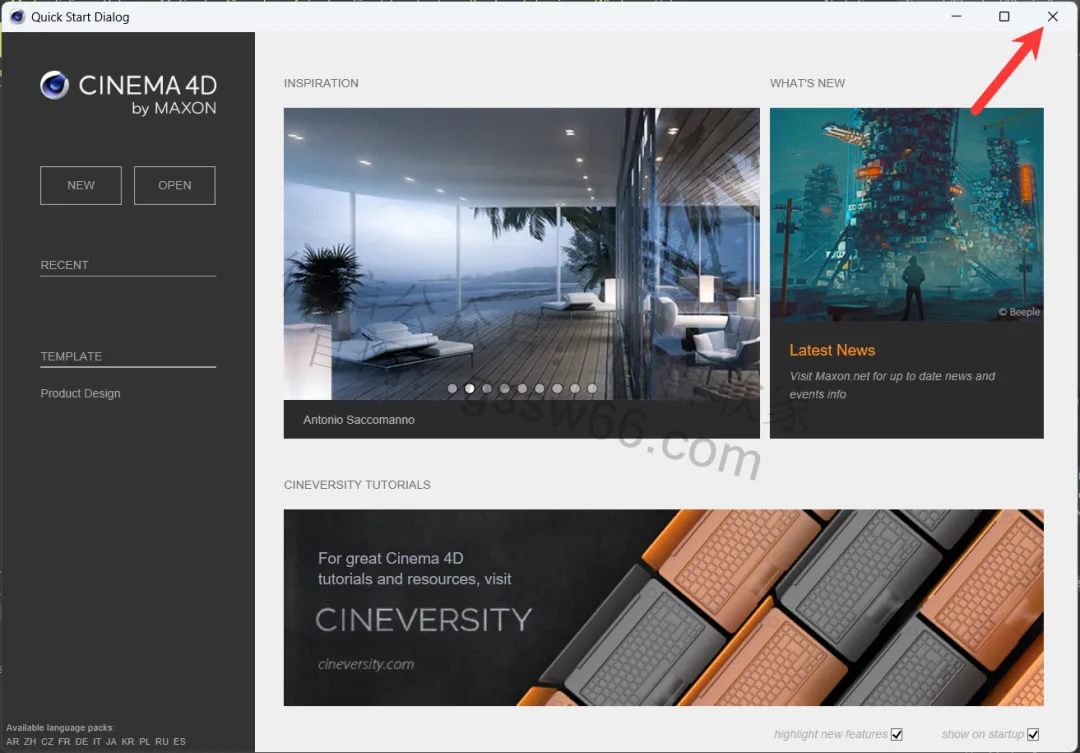Select the last carousel dot
Screen dimensions: 1080x753
pyautogui.click(x=592, y=389)
